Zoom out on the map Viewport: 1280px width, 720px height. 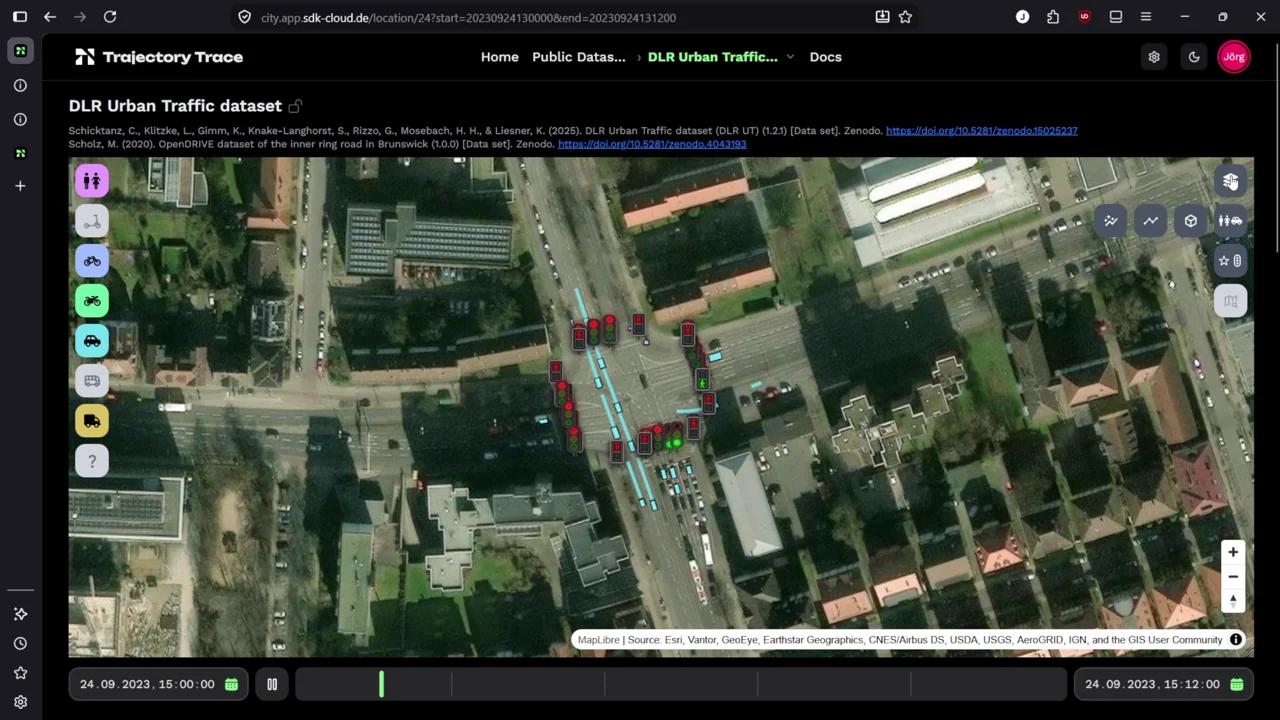pyautogui.click(x=1233, y=576)
